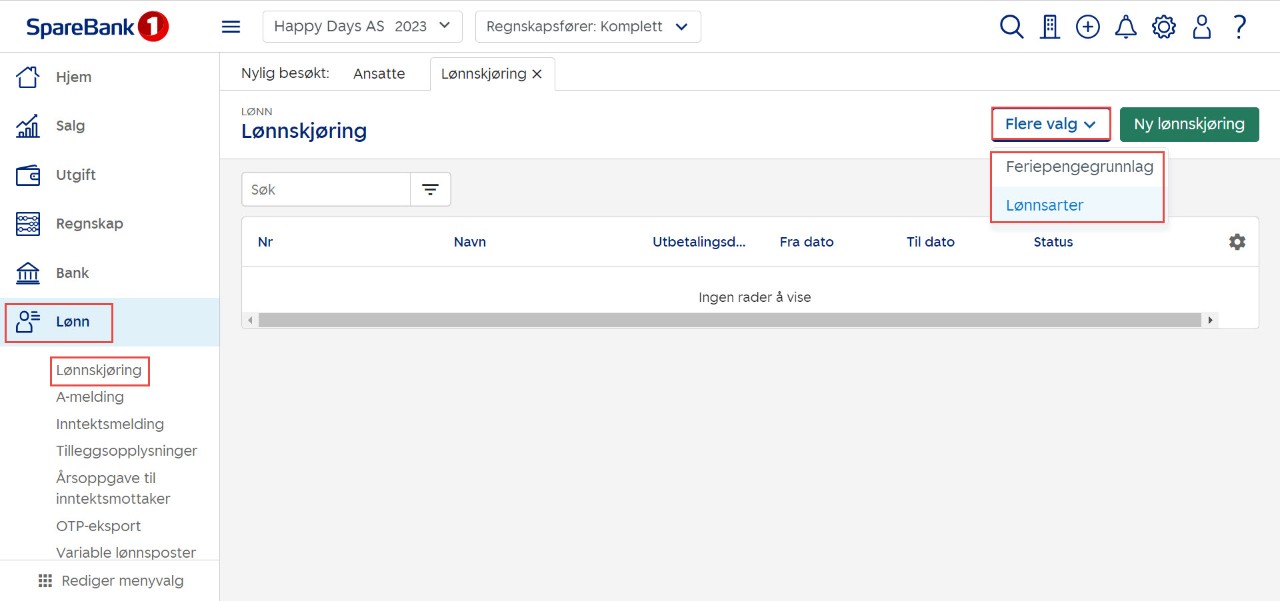Open notifications bell icon
The height and width of the screenshot is (601, 1280).
point(1125,27)
